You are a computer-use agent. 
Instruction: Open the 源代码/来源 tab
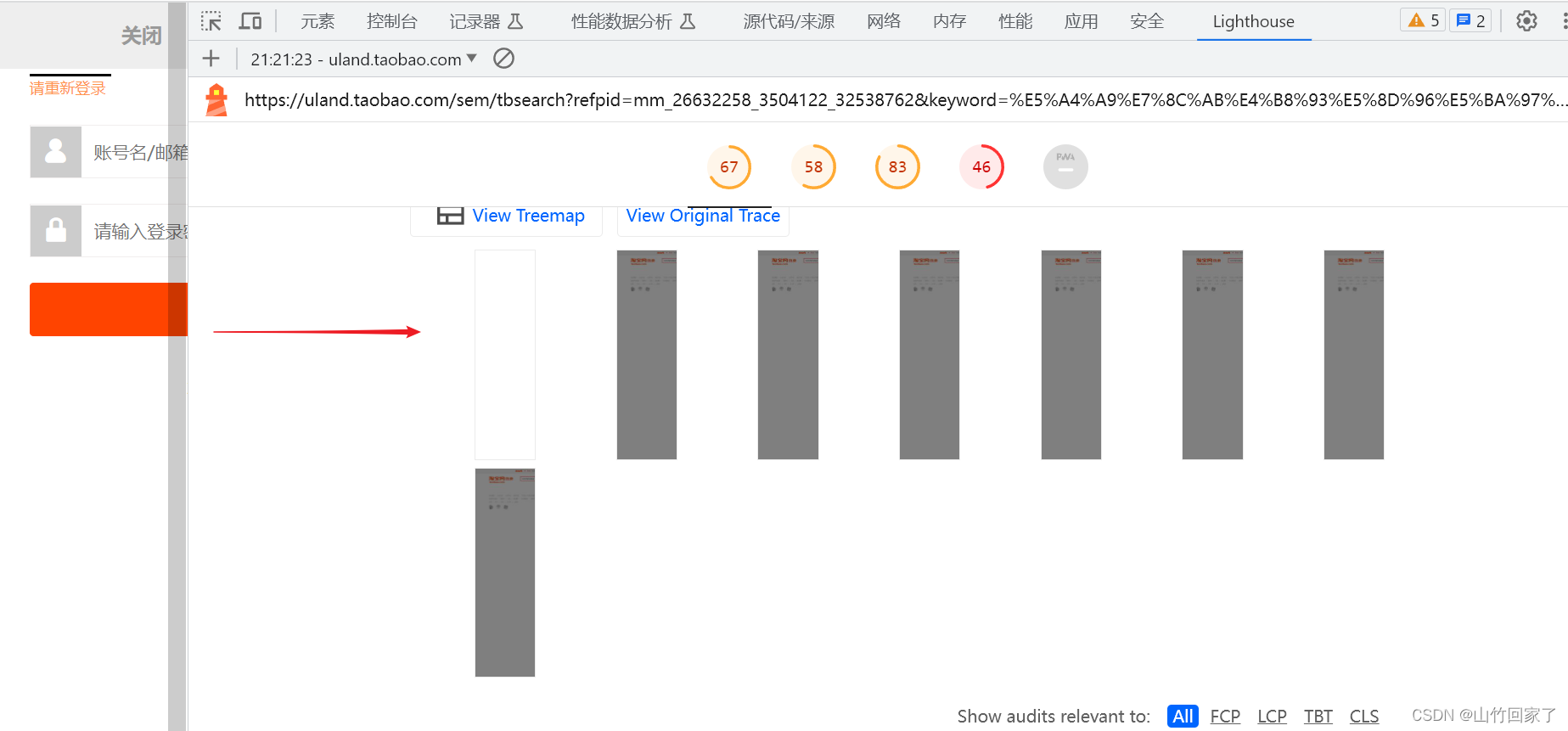click(789, 21)
